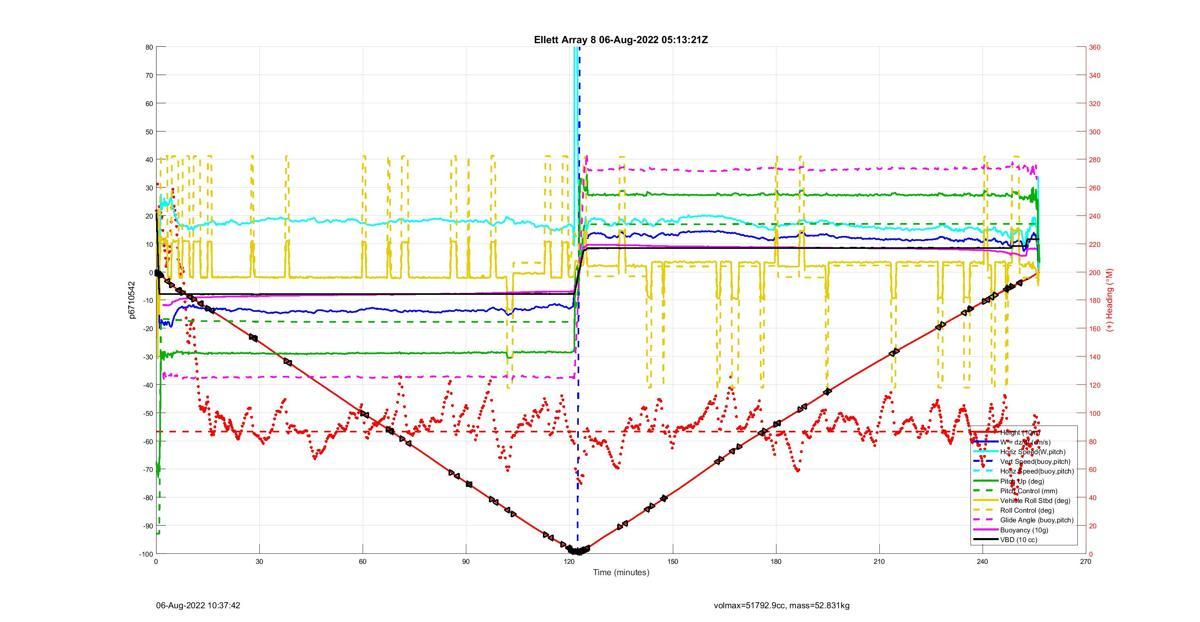This screenshot has height=622, width=1200.
Task: Click the x-axis tick label '120'
Action: pos(569,562)
